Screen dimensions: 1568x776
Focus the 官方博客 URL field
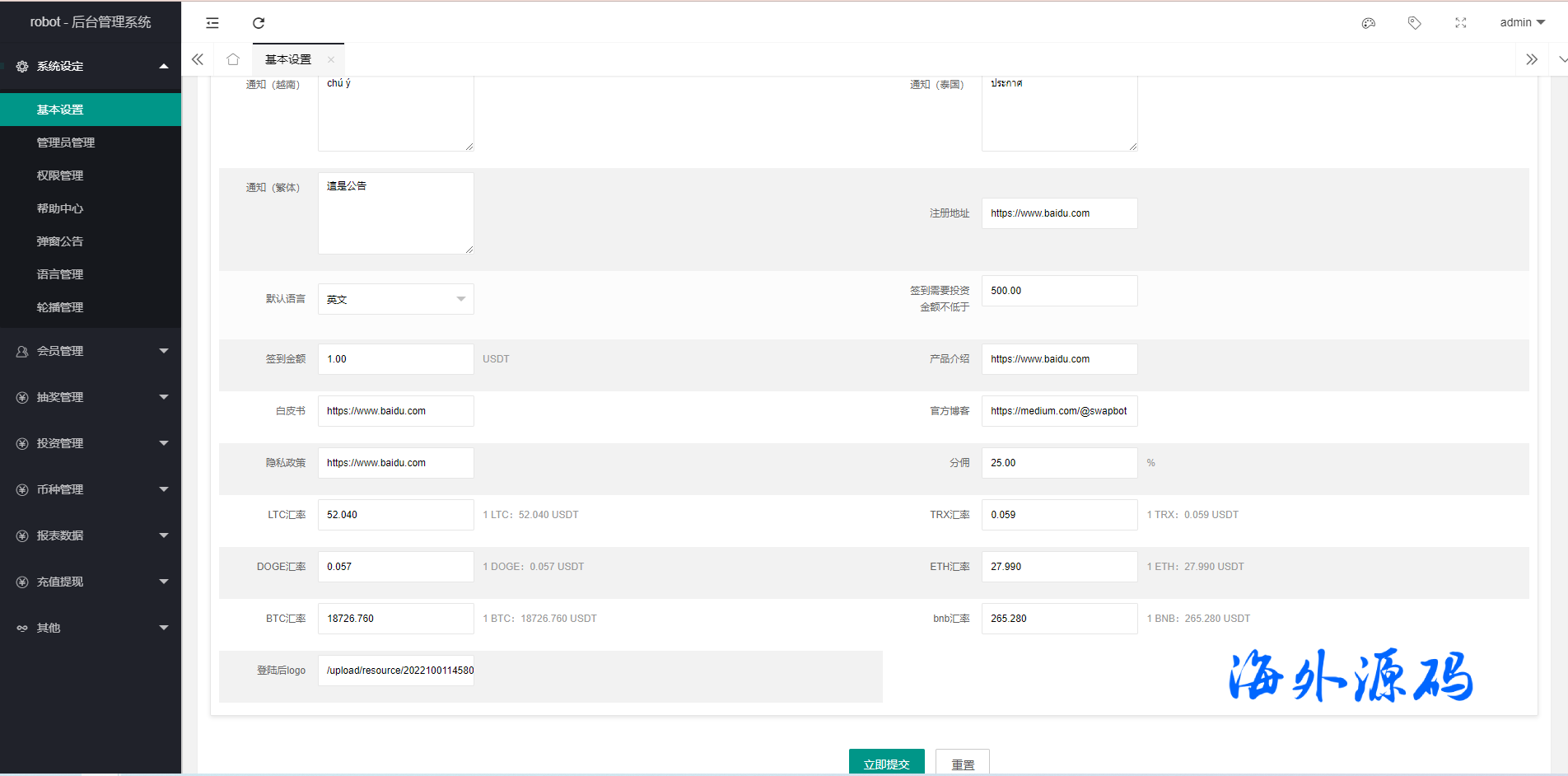tap(1059, 411)
